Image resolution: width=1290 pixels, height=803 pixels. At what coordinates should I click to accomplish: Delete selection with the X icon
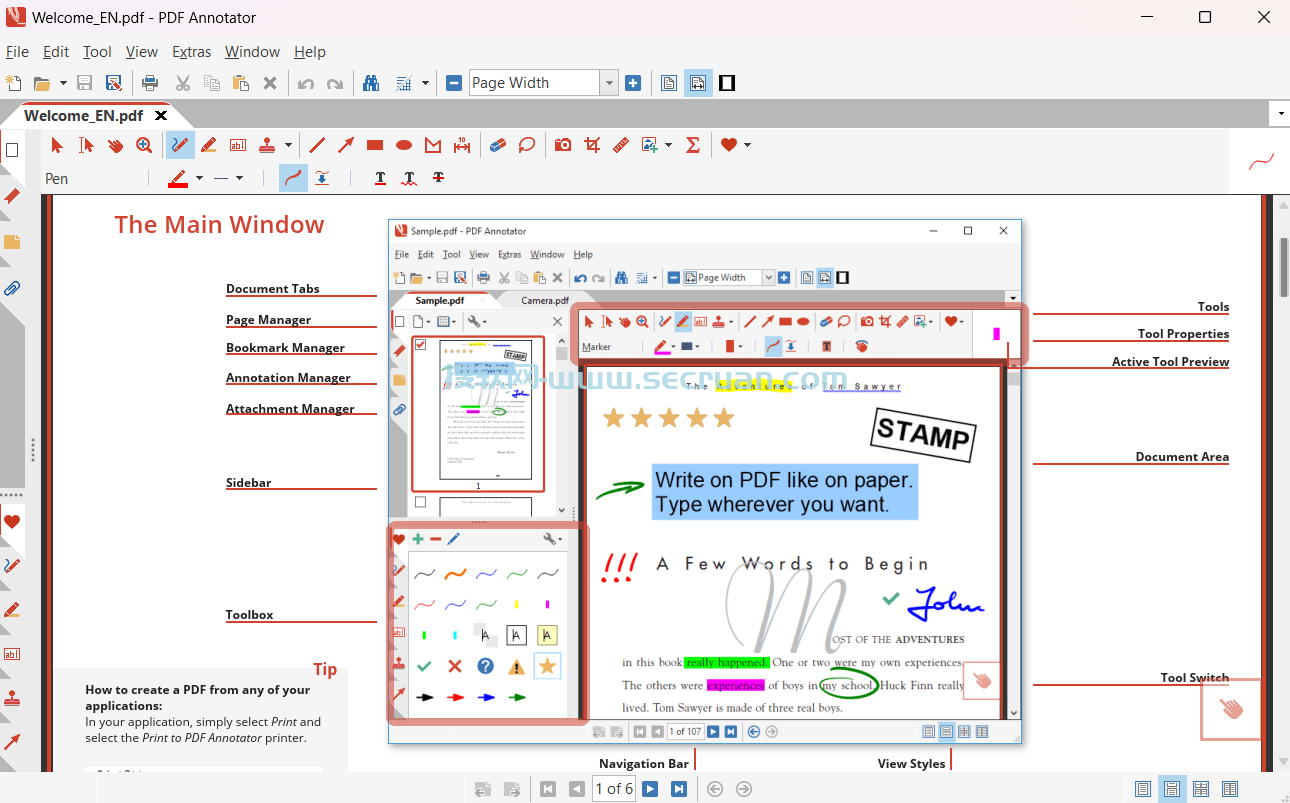(270, 83)
